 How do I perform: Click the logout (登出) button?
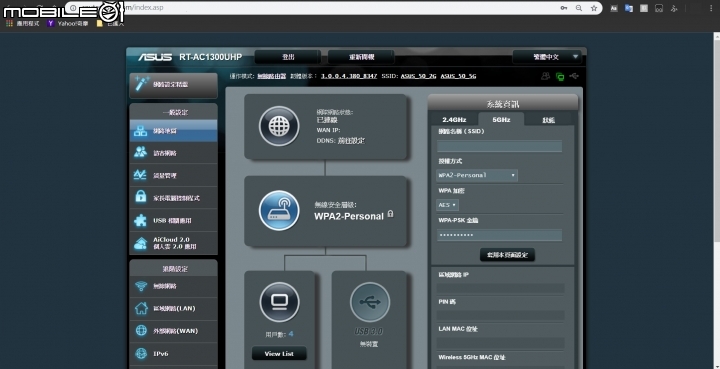tap(288, 57)
